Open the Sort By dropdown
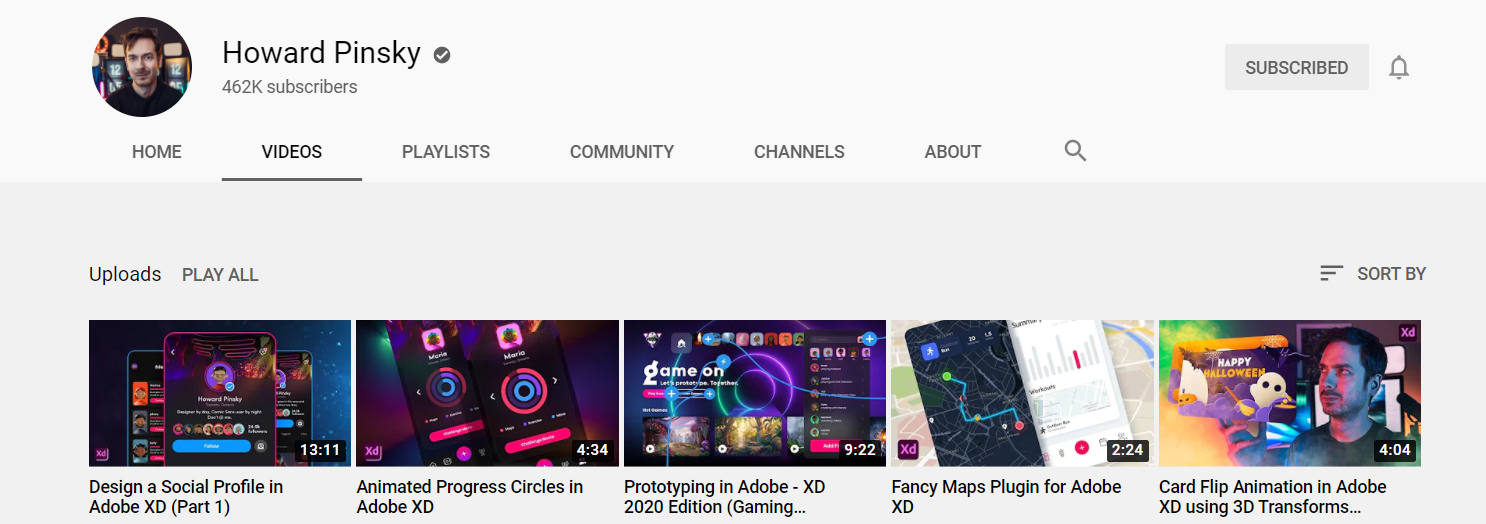Screen dimensions: 1486x524 [1373, 273]
